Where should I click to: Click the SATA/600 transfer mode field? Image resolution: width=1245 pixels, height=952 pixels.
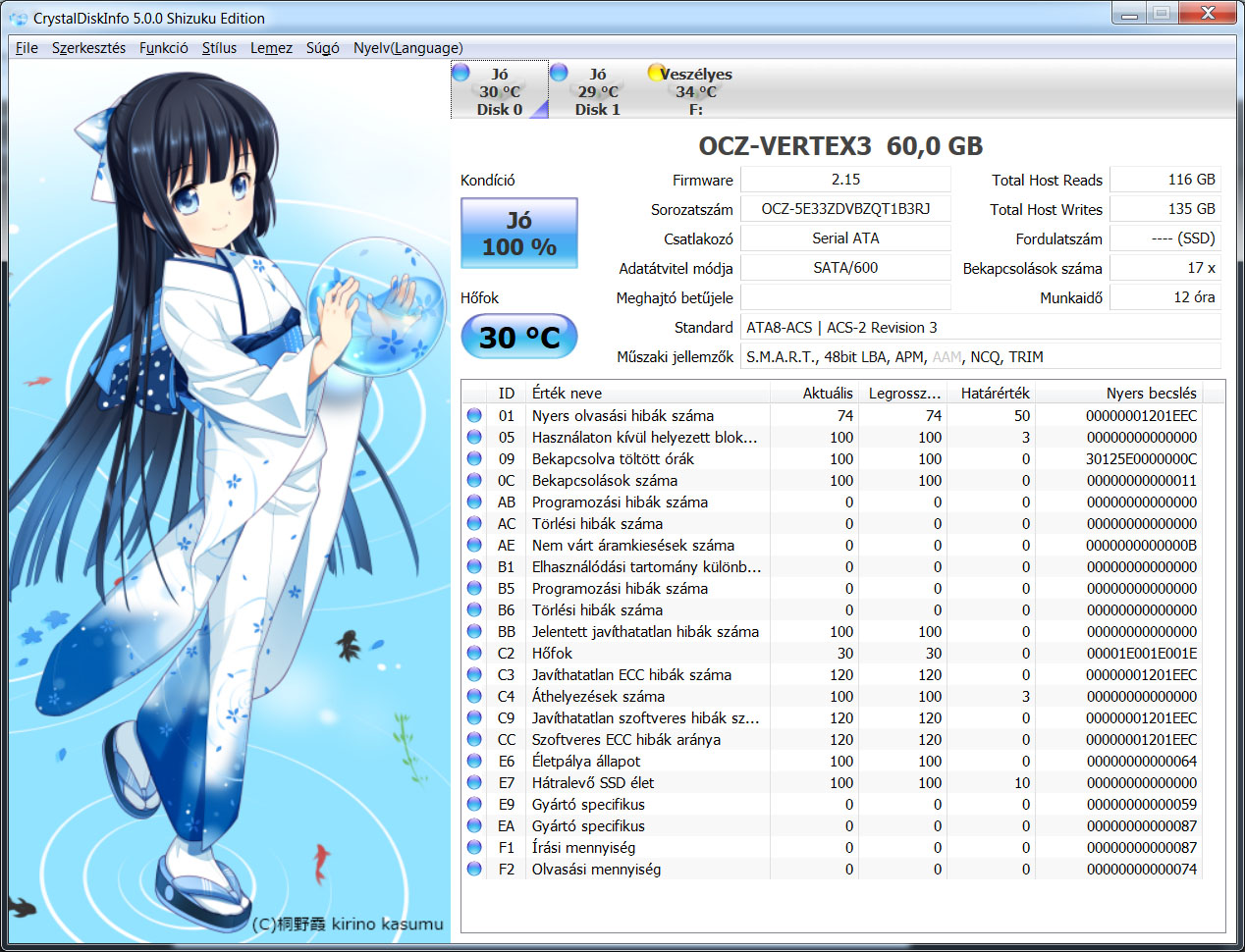845,268
